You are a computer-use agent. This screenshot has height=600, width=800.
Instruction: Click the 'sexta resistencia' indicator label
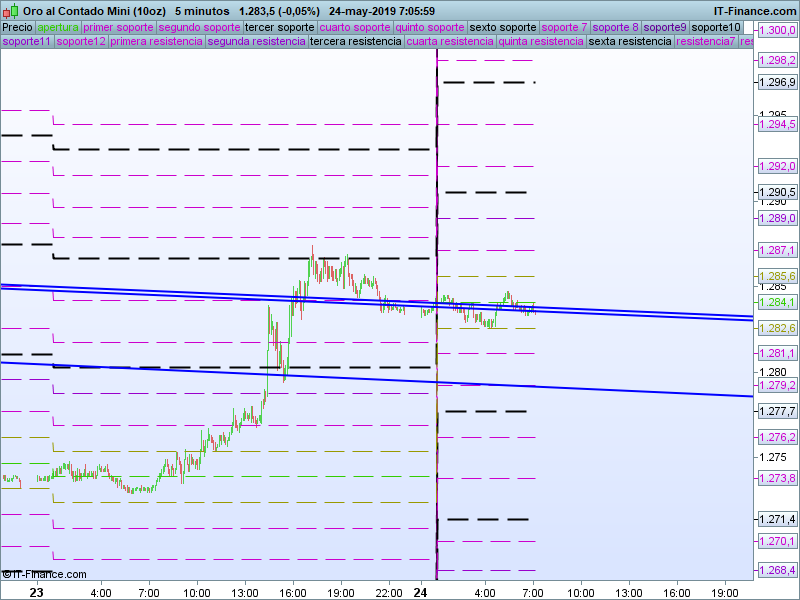click(630, 42)
